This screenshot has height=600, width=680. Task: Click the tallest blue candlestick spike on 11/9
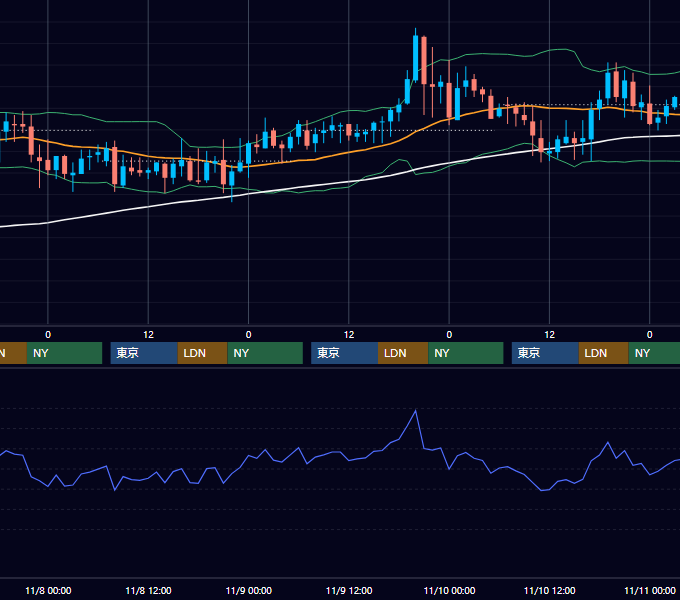tap(415, 58)
